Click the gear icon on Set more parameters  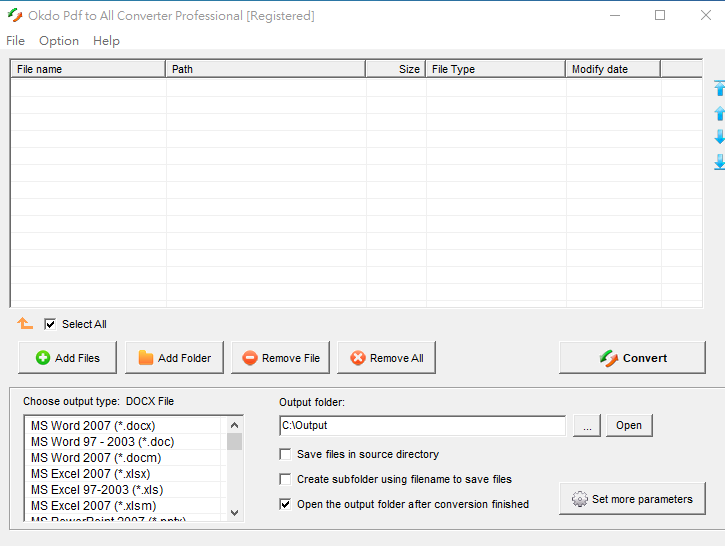tap(579, 499)
